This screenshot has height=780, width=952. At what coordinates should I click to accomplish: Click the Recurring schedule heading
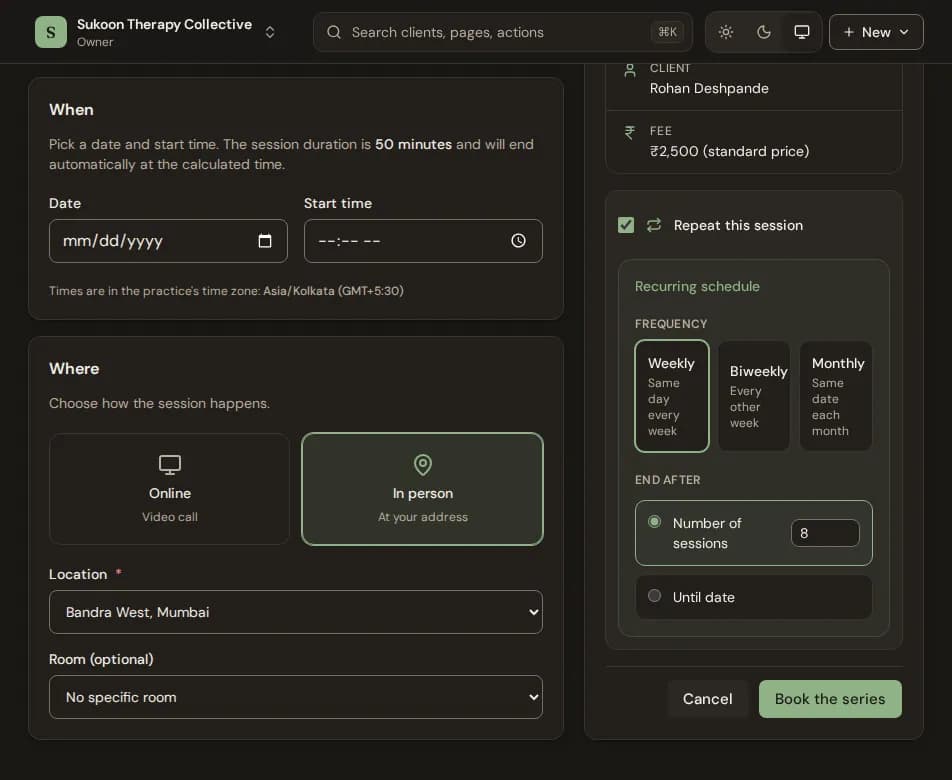[697, 287]
